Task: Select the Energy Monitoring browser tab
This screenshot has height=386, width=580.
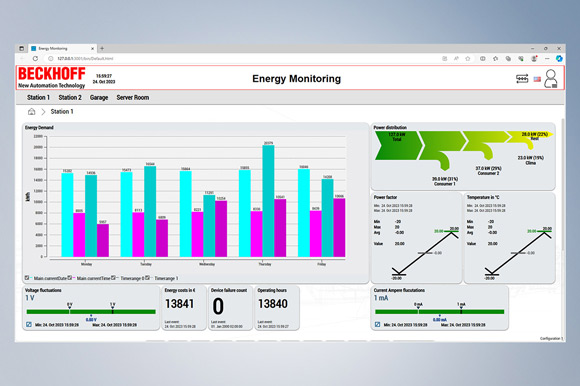Action: coord(62,48)
